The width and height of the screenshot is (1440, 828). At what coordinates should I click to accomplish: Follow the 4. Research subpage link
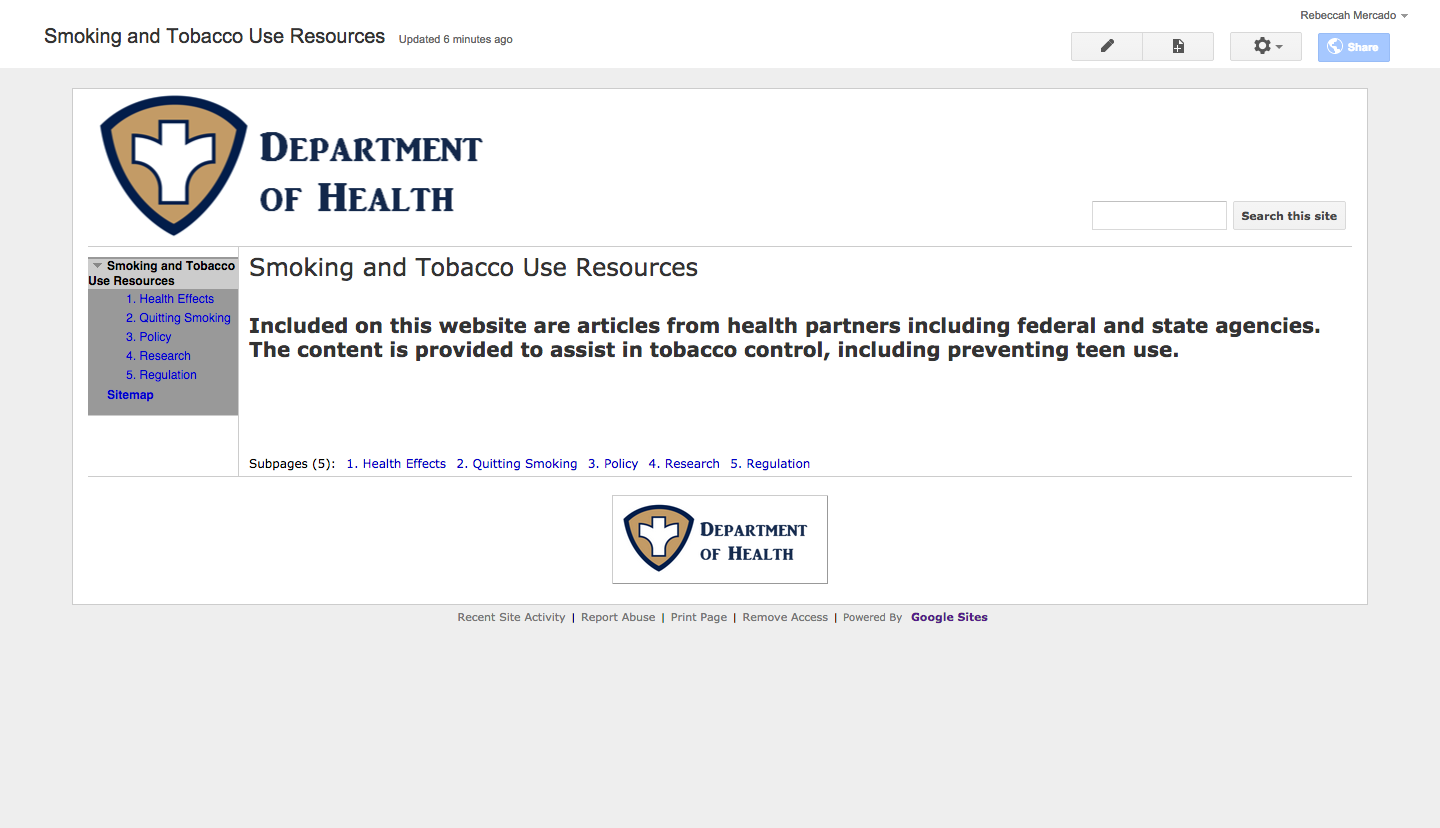(x=684, y=464)
